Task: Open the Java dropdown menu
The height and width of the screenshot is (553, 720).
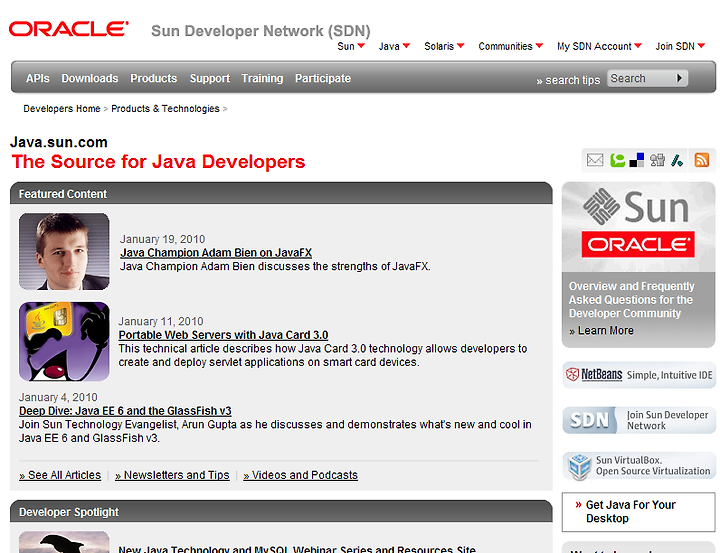Action: point(394,46)
